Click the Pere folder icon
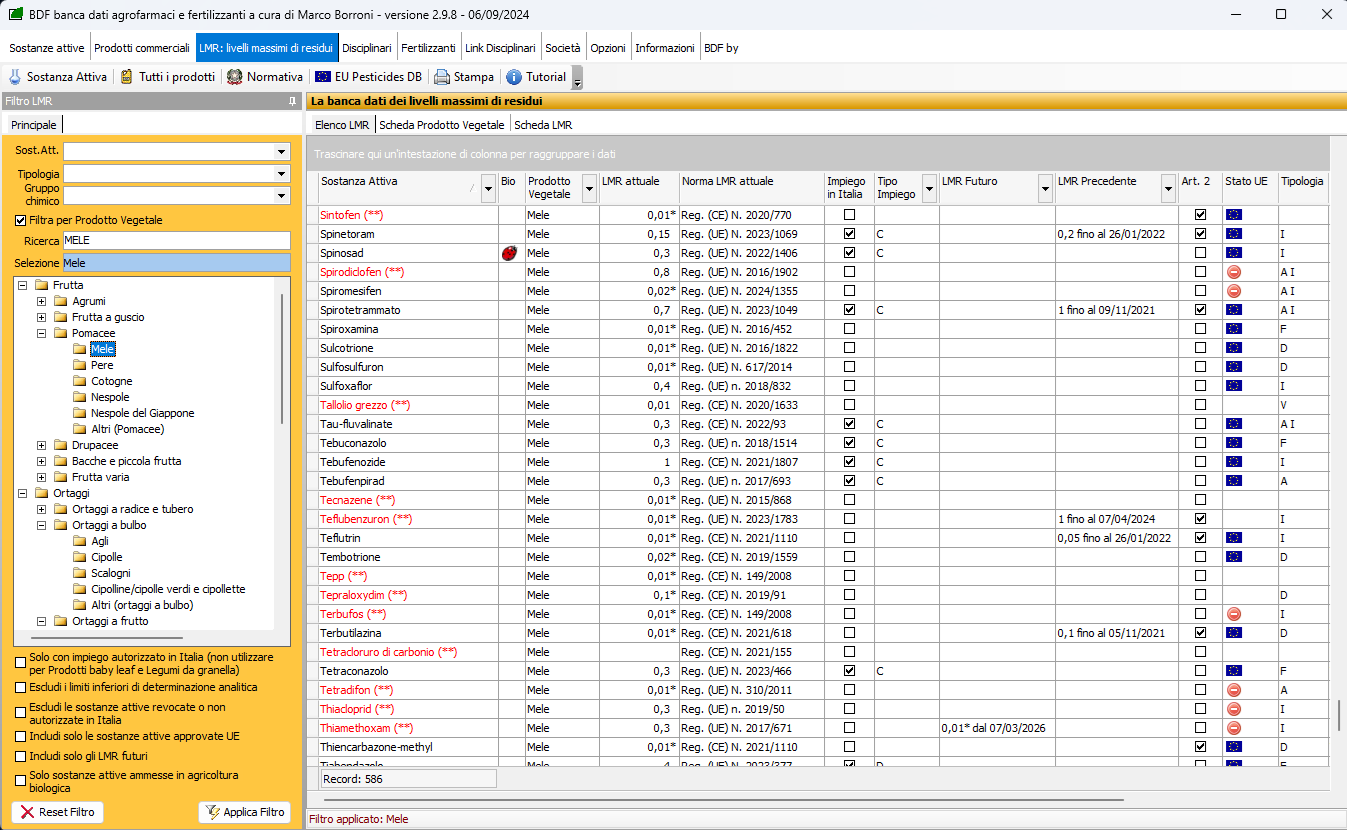The height and width of the screenshot is (830, 1347). [80, 365]
